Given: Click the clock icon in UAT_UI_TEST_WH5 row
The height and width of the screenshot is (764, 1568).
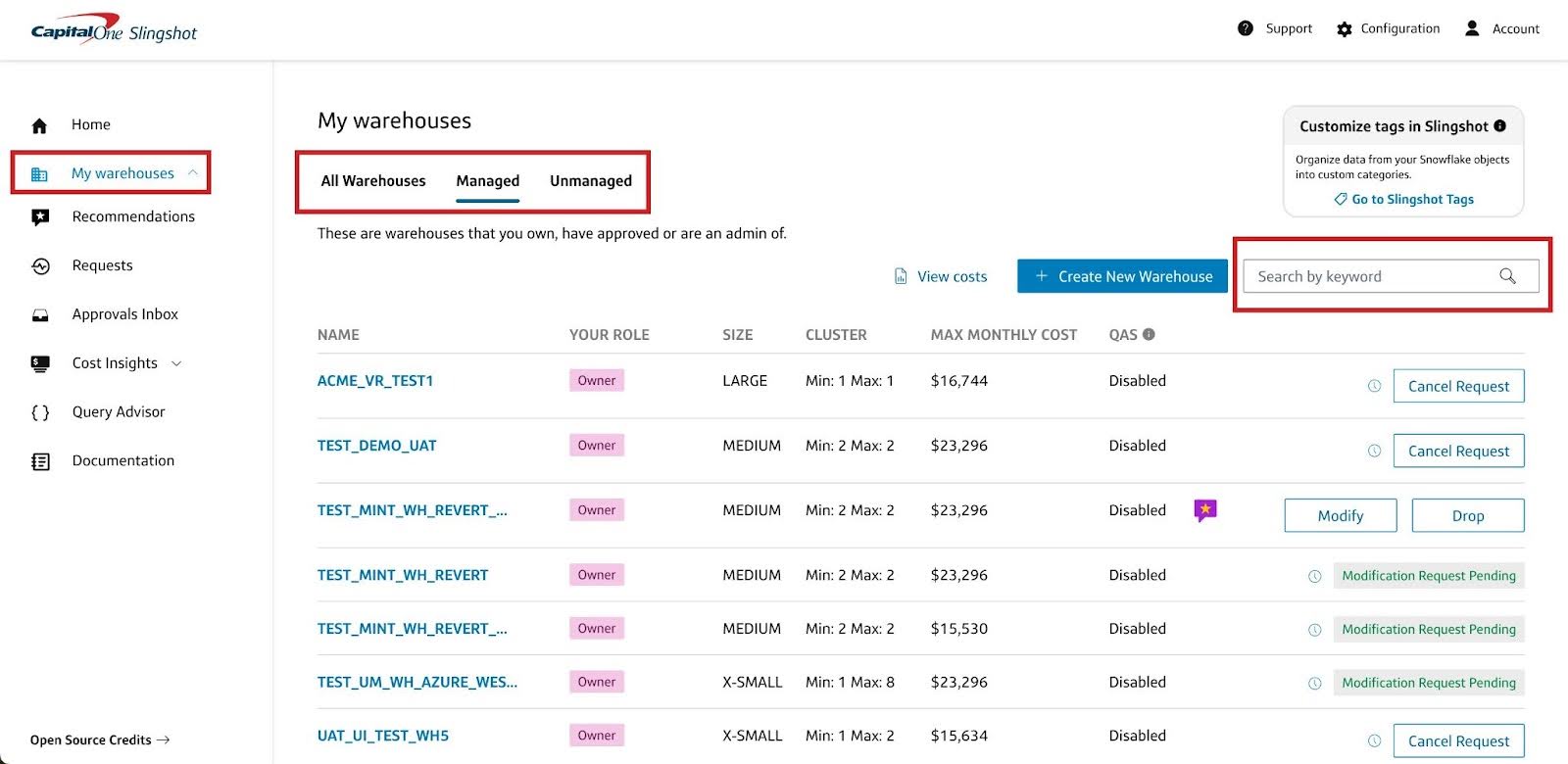Looking at the screenshot, I should [x=1374, y=741].
